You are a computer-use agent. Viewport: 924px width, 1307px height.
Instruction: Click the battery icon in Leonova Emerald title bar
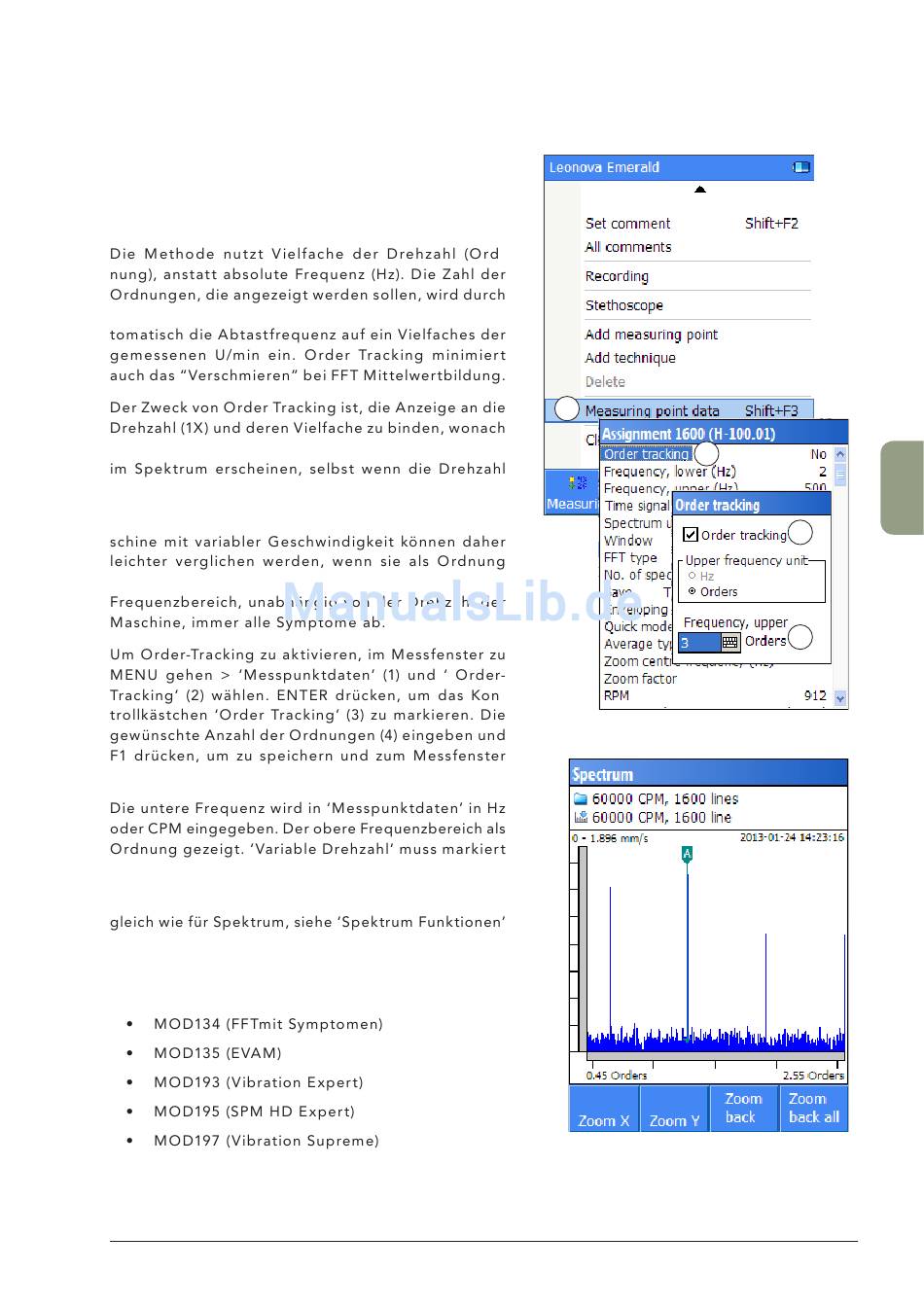pos(800,167)
